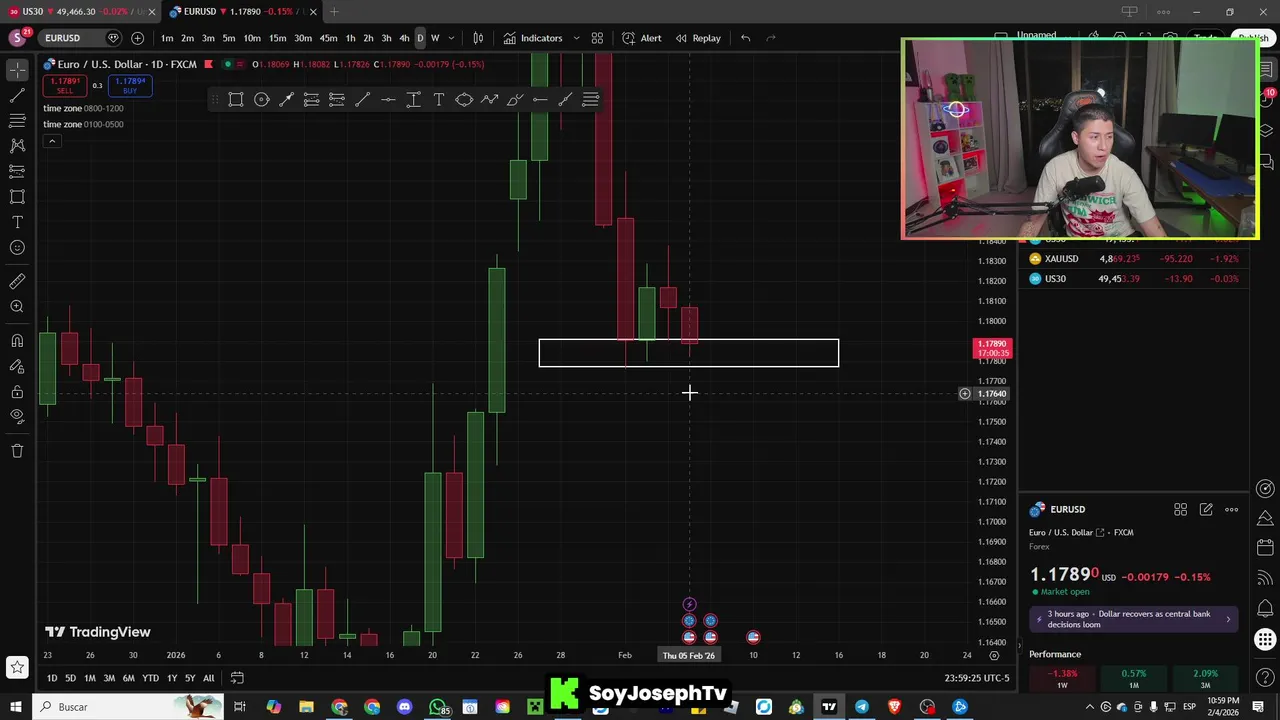1280x720 pixels.
Task: Switch to the 4h timeframe
Action: [404, 38]
